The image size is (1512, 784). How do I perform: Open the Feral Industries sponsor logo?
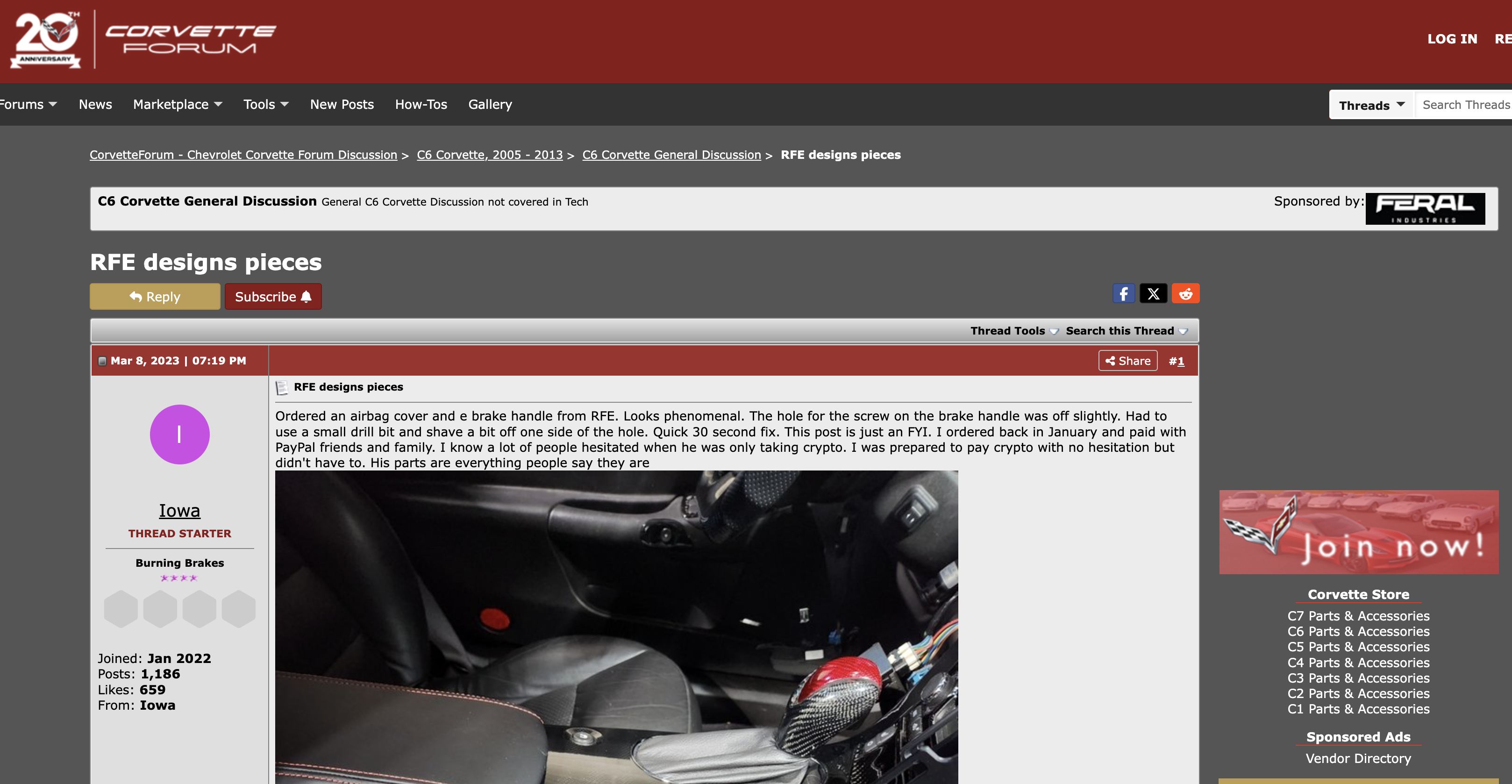[1425, 208]
